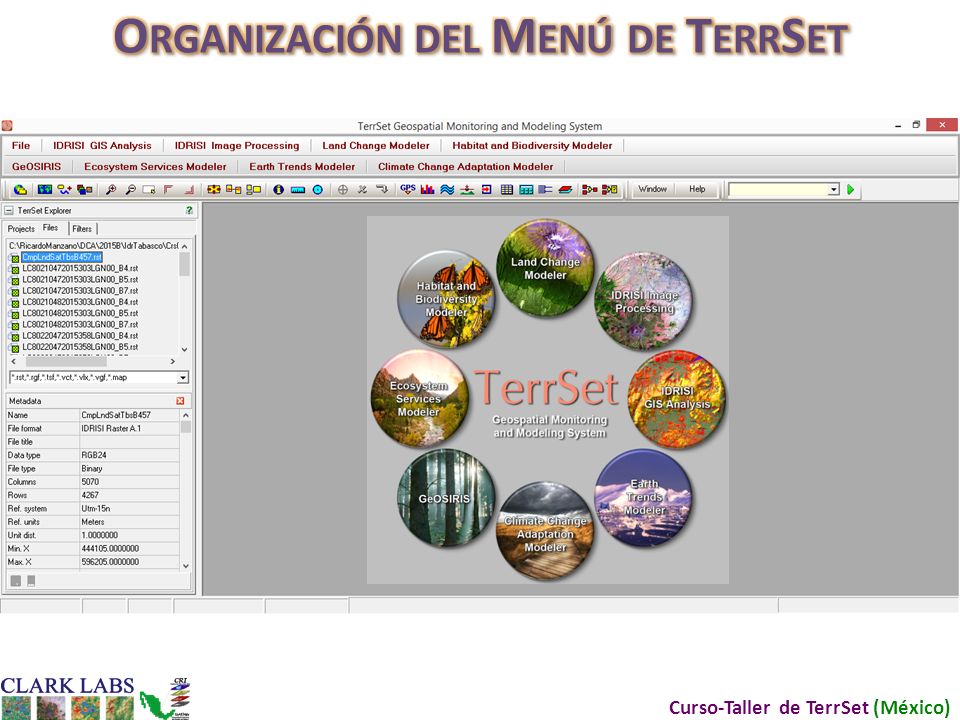Viewport: 960px width, 720px height.
Task: Open the GeOSIRIS menu
Action: click(37, 167)
